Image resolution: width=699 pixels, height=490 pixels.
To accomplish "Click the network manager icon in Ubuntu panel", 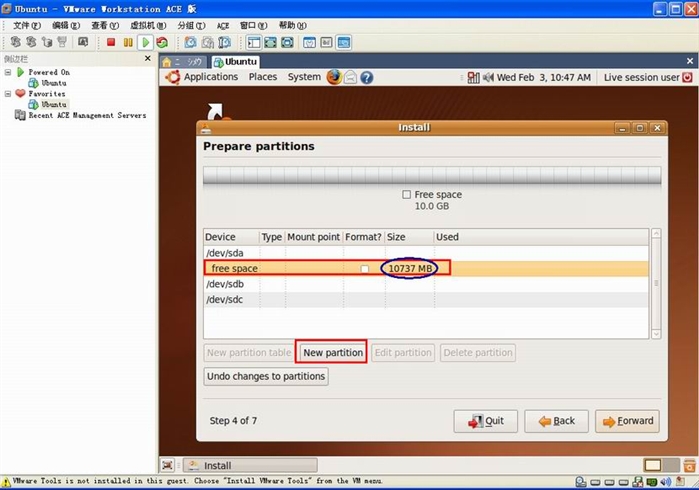I will [473, 78].
